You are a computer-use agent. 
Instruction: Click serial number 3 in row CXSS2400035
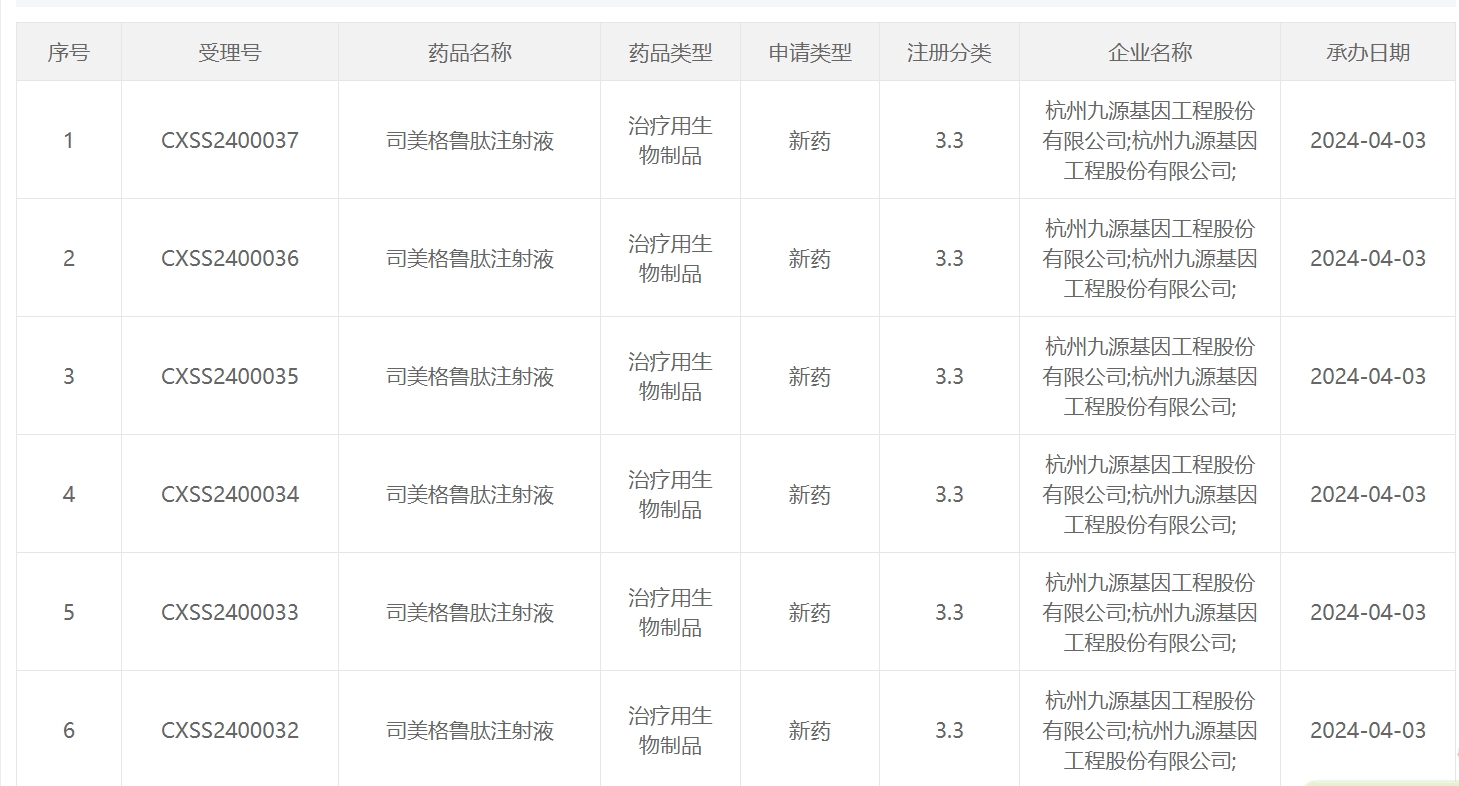[68, 377]
